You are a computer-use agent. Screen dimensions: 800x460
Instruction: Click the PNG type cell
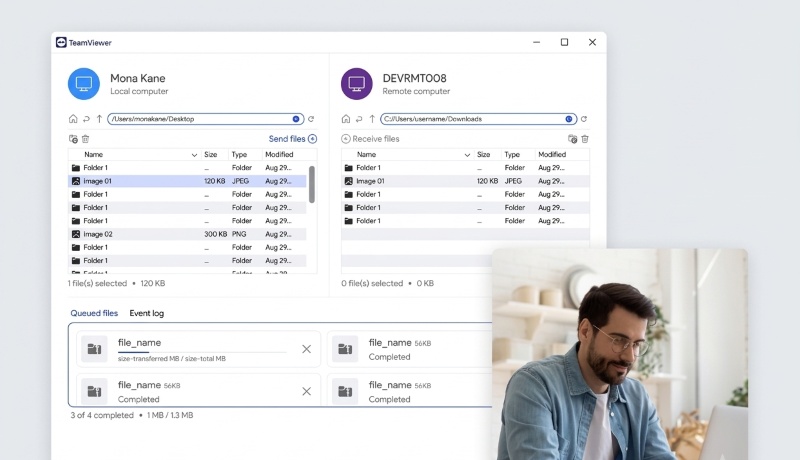pos(239,234)
